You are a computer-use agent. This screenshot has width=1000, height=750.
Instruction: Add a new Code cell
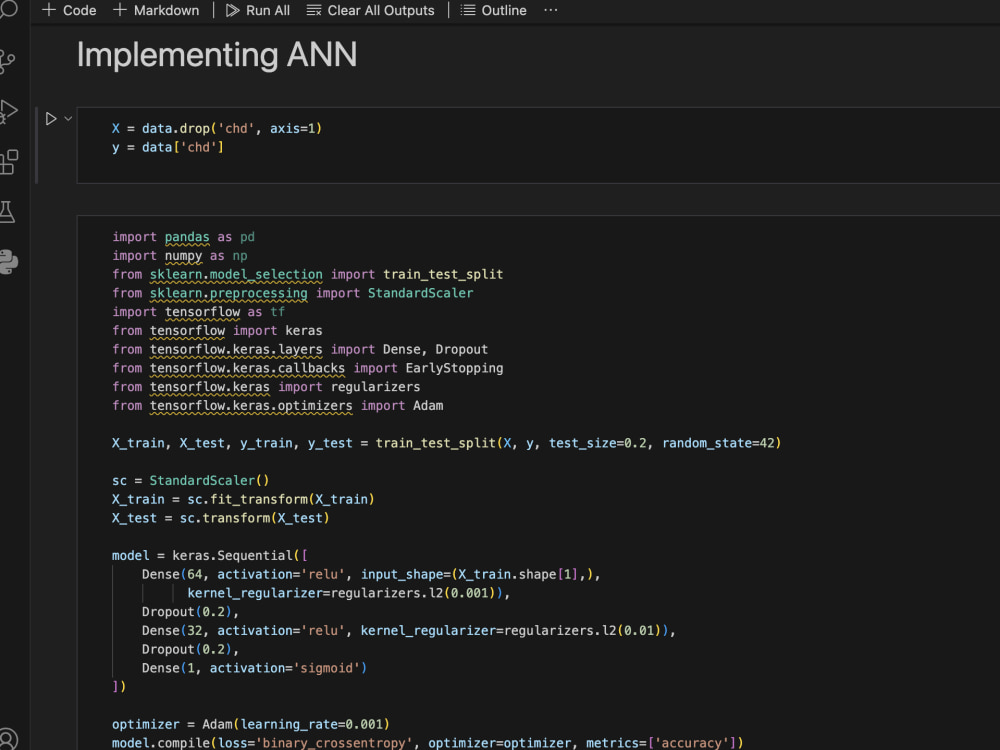69,10
